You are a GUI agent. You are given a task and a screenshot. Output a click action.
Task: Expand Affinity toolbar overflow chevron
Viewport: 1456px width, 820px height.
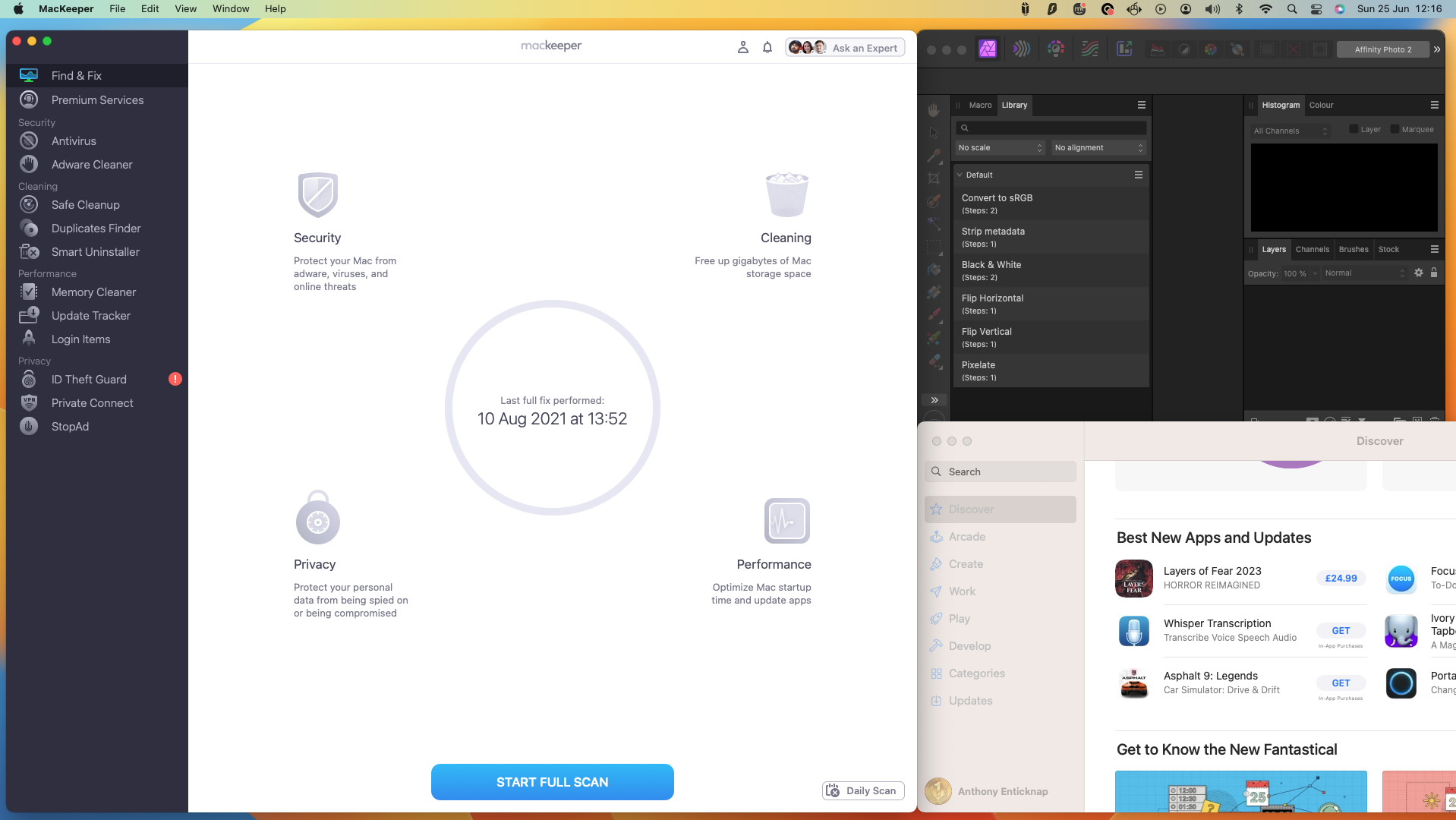1437,49
